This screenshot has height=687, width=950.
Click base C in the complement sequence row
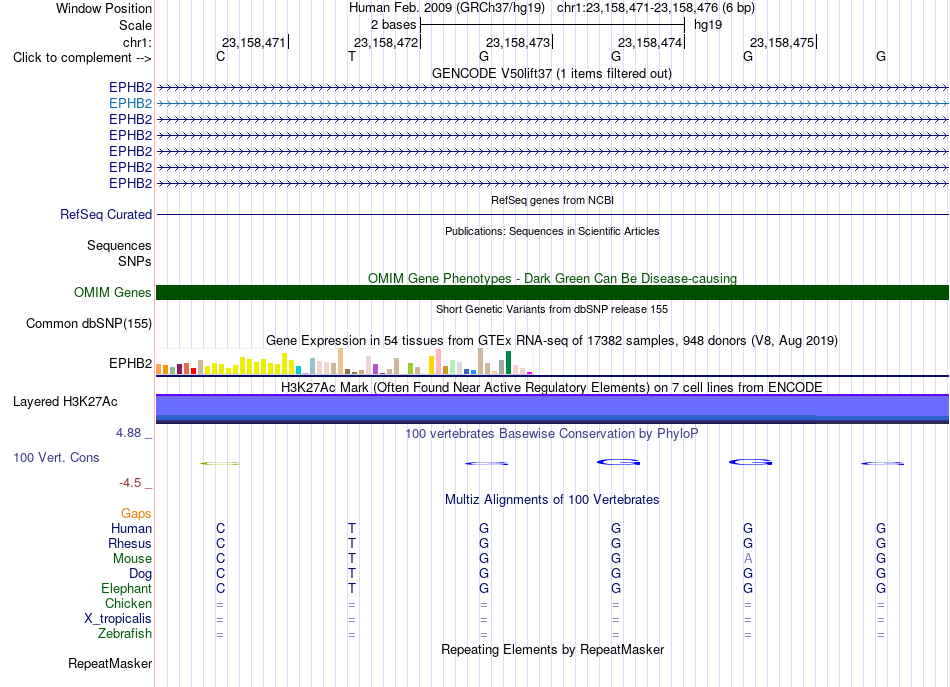pyautogui.click(x=221, y=56)
